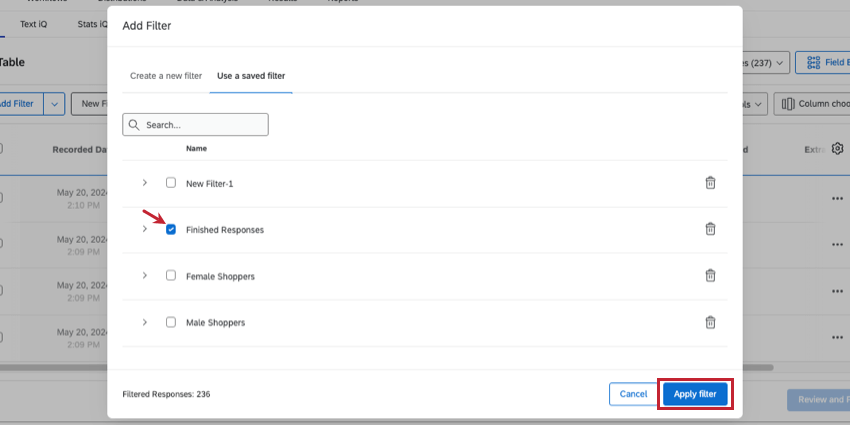
Task: Expand the Male Shoppers filter row
Action: 145,322
